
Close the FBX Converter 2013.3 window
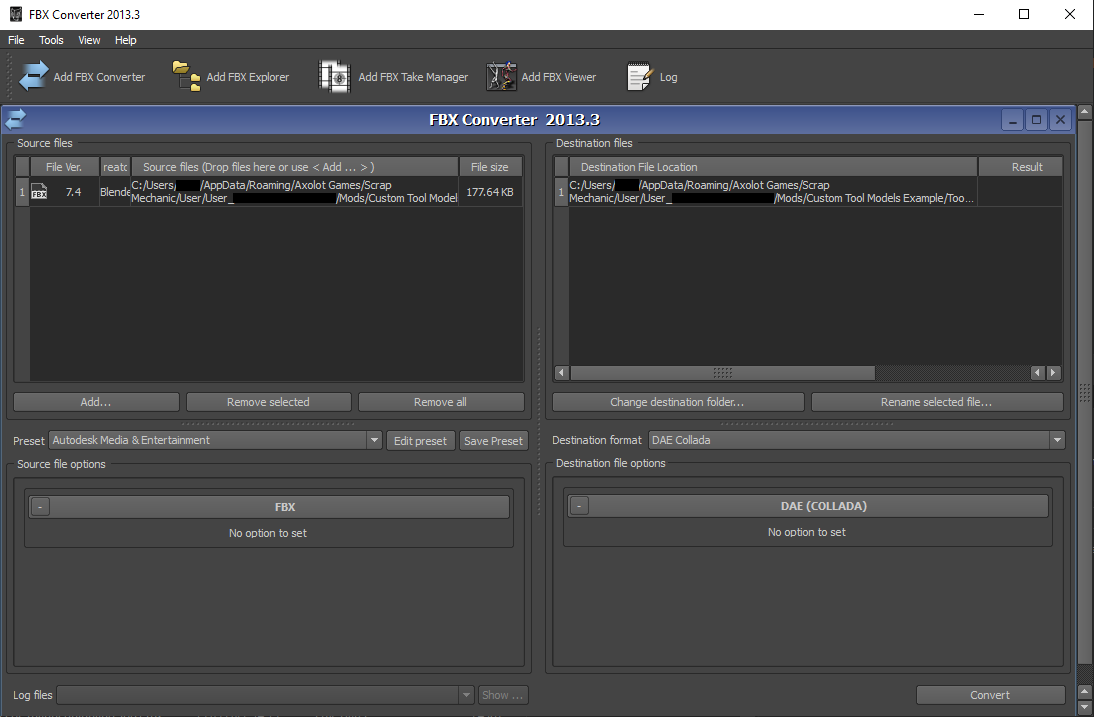(1070, 14)
